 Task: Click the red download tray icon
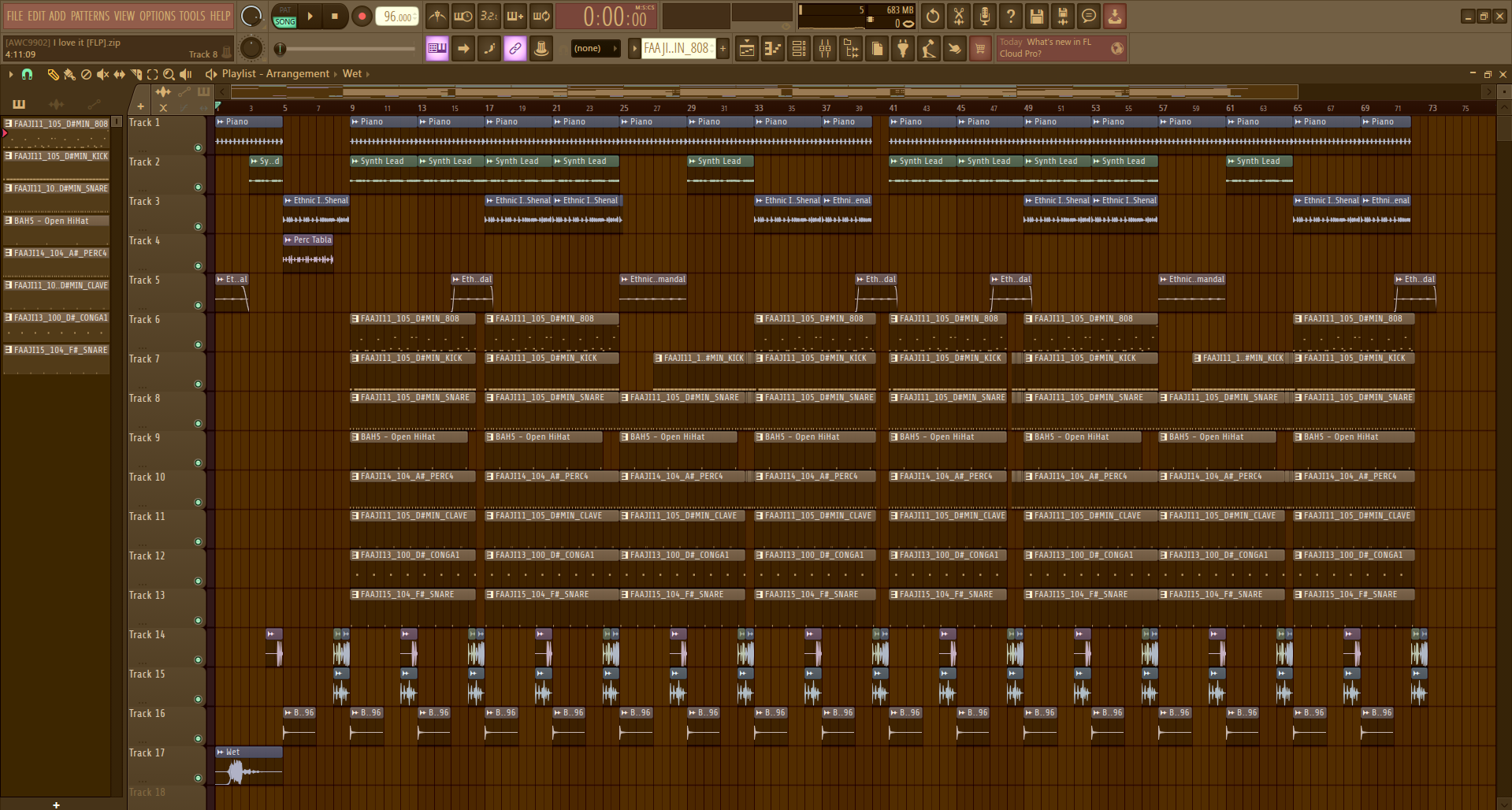(1115, 16)
